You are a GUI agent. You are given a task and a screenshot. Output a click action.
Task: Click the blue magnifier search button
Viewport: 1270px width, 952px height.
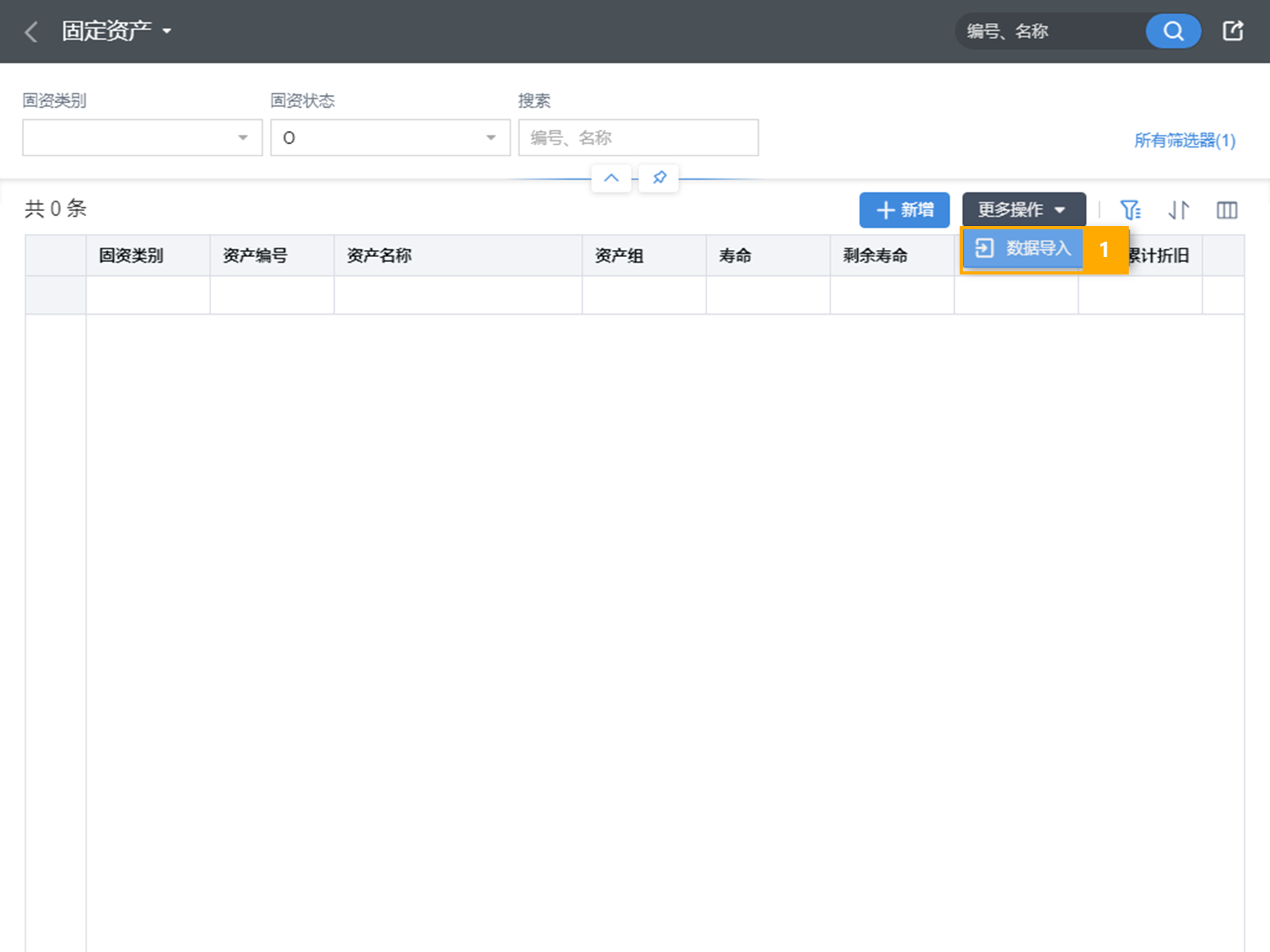pyautogui.click(x=1173, y=31)
